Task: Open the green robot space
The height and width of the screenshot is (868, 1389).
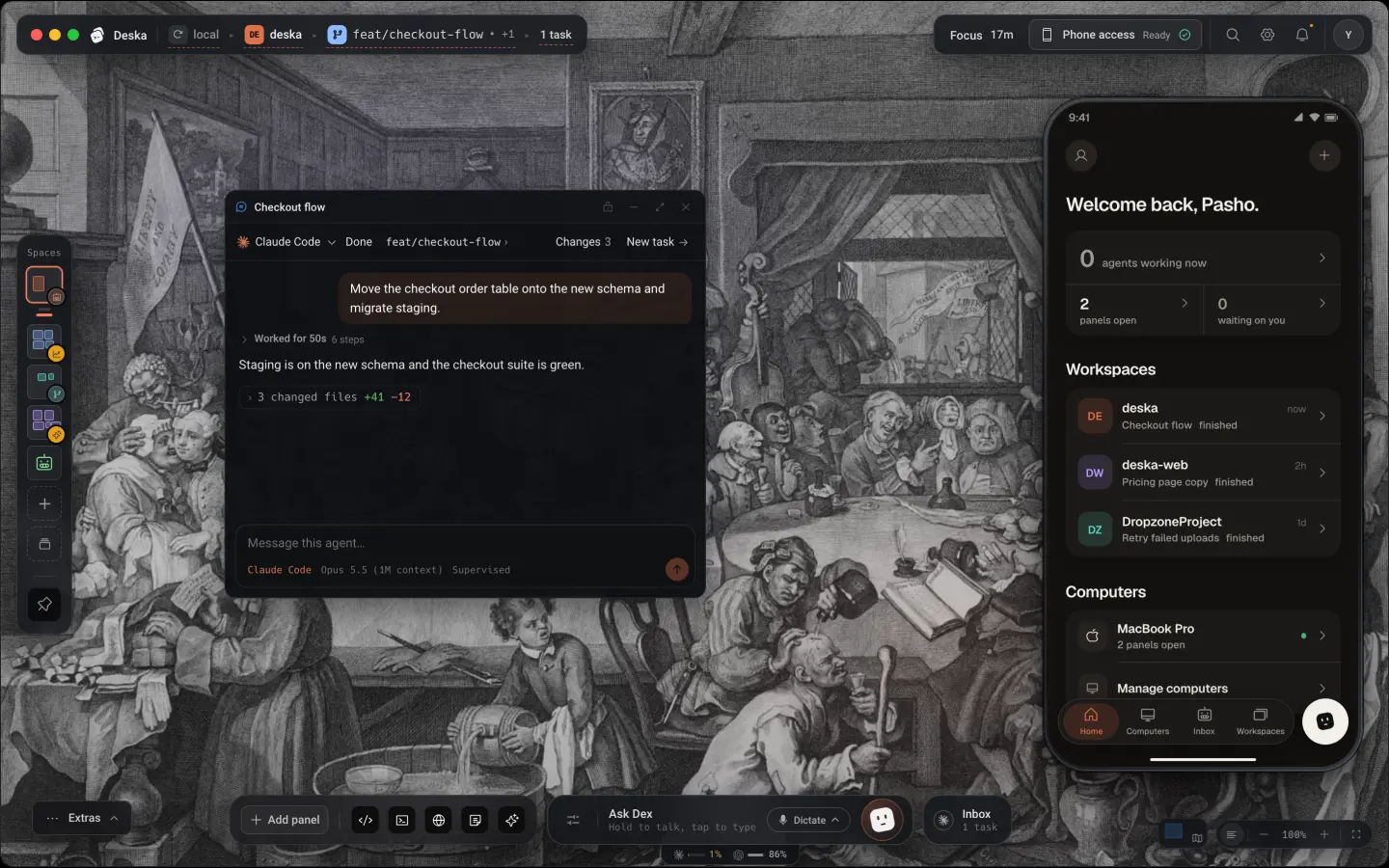Action: 44,463
